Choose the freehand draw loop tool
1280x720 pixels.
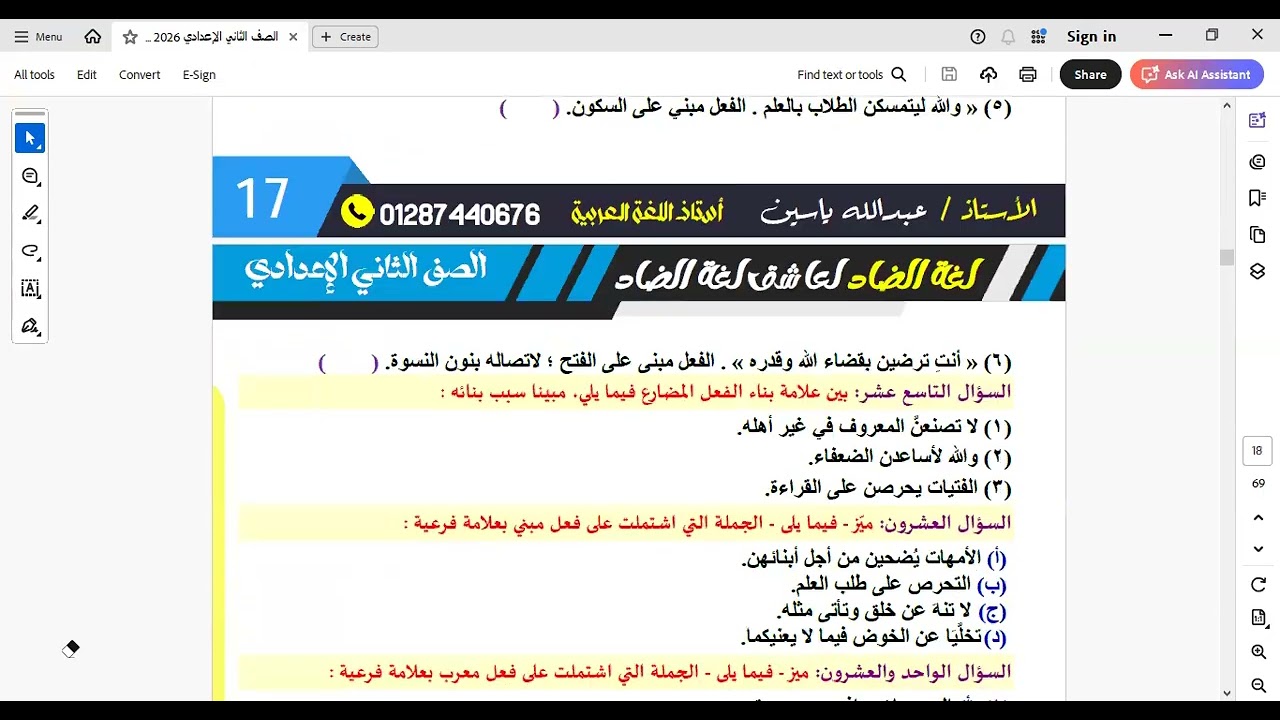coord(30,251)
